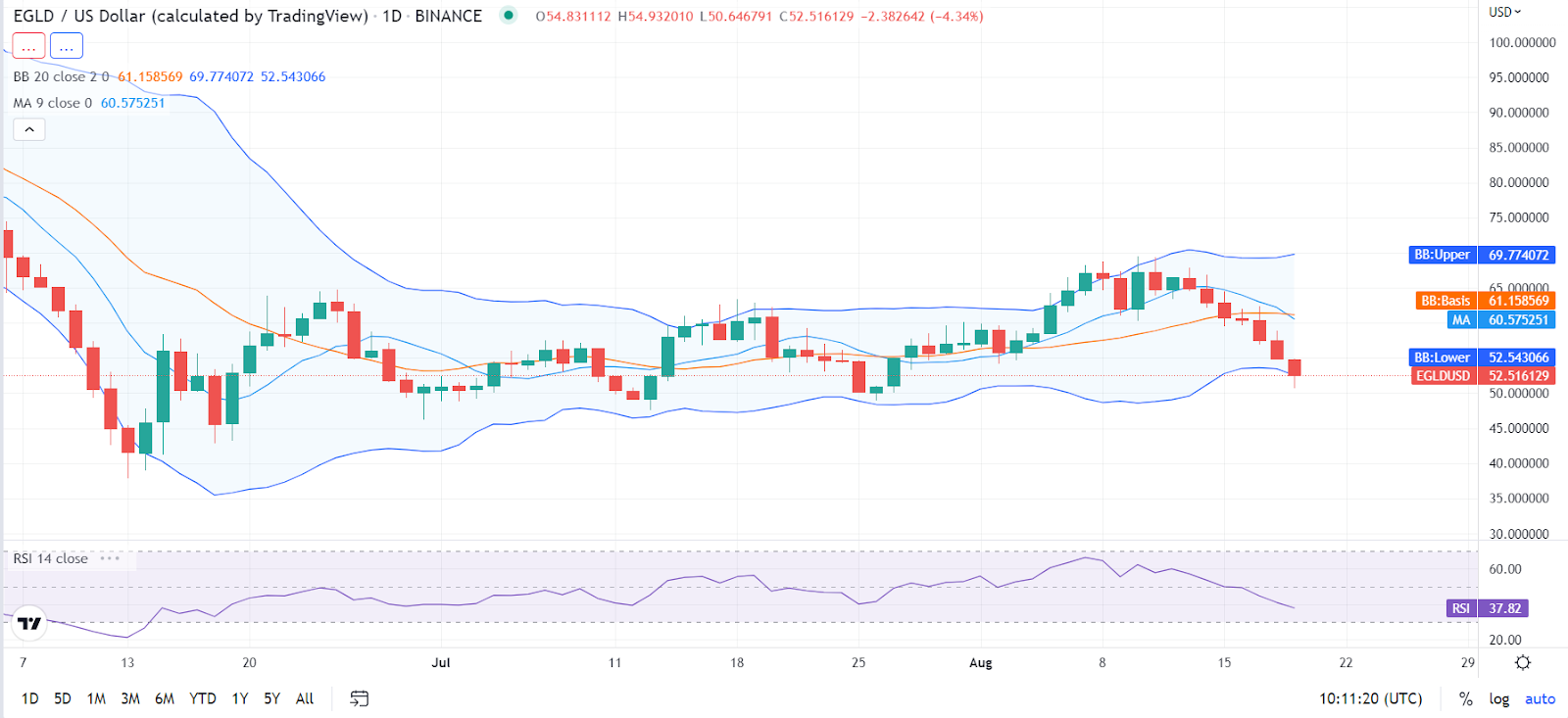Select the 3M time range
The height and width of the screenshot is (718, 1568).
[130, 698]
